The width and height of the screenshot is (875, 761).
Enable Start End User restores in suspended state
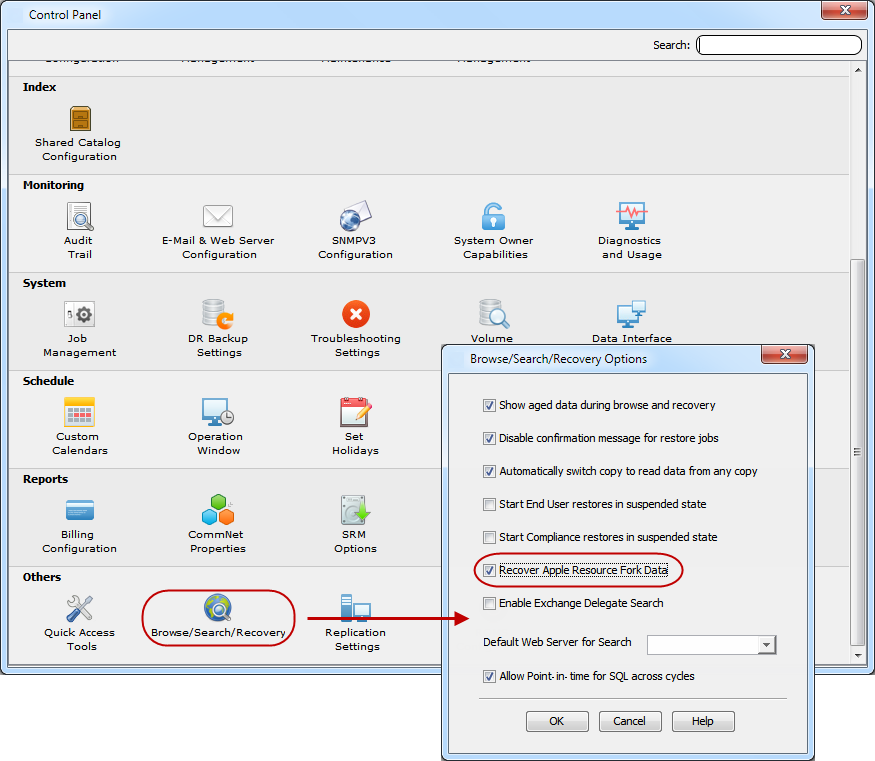point(489,504)
